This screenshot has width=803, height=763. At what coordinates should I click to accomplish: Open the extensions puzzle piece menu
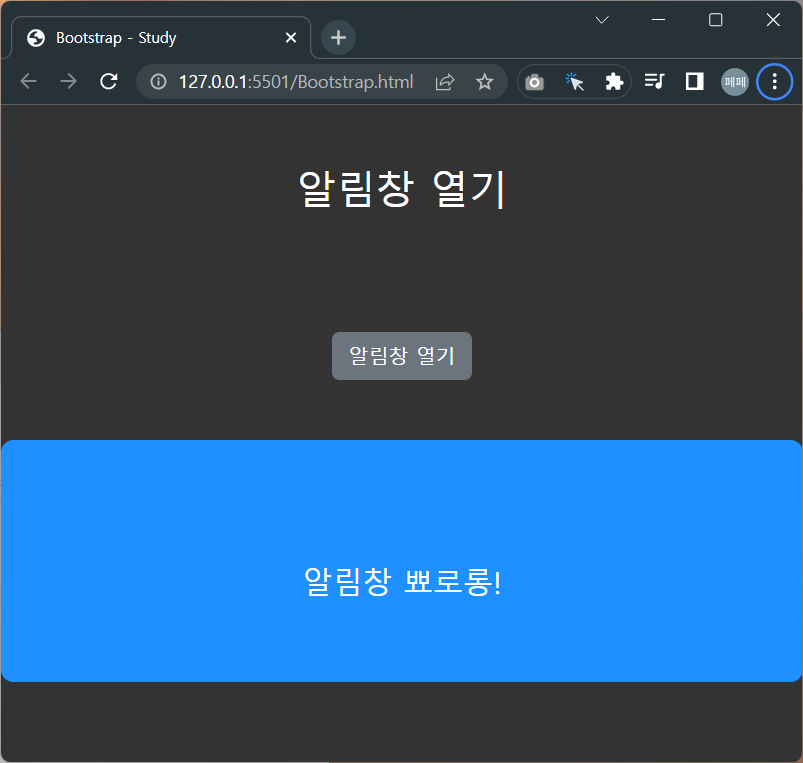point(613,81)
